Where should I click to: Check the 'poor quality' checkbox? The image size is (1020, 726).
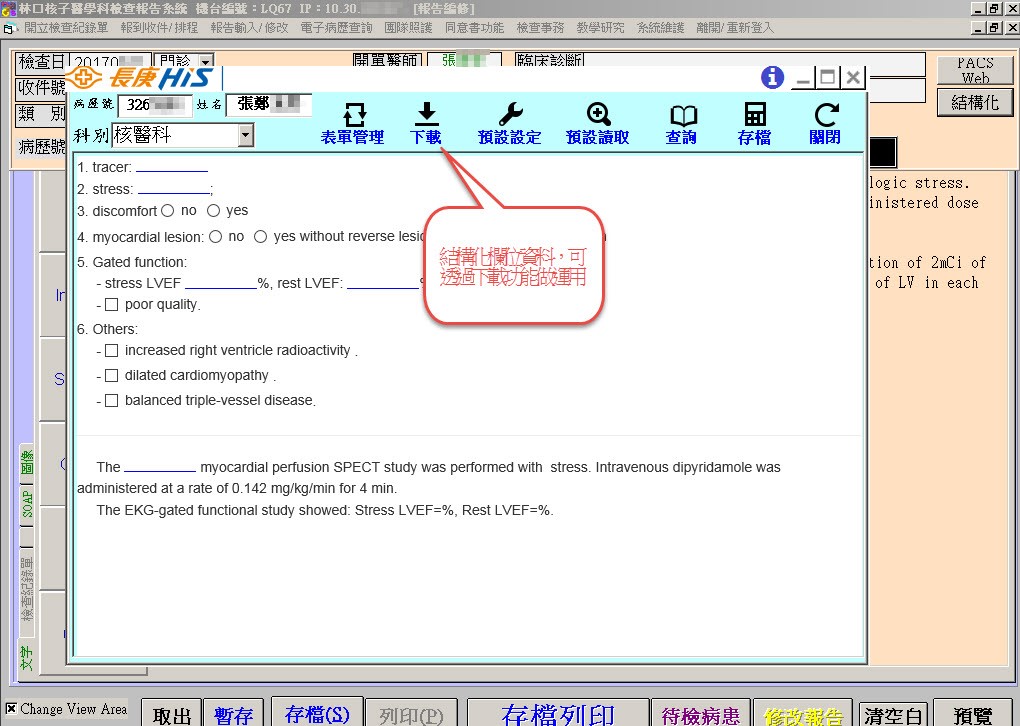click(x=112, y=305)
